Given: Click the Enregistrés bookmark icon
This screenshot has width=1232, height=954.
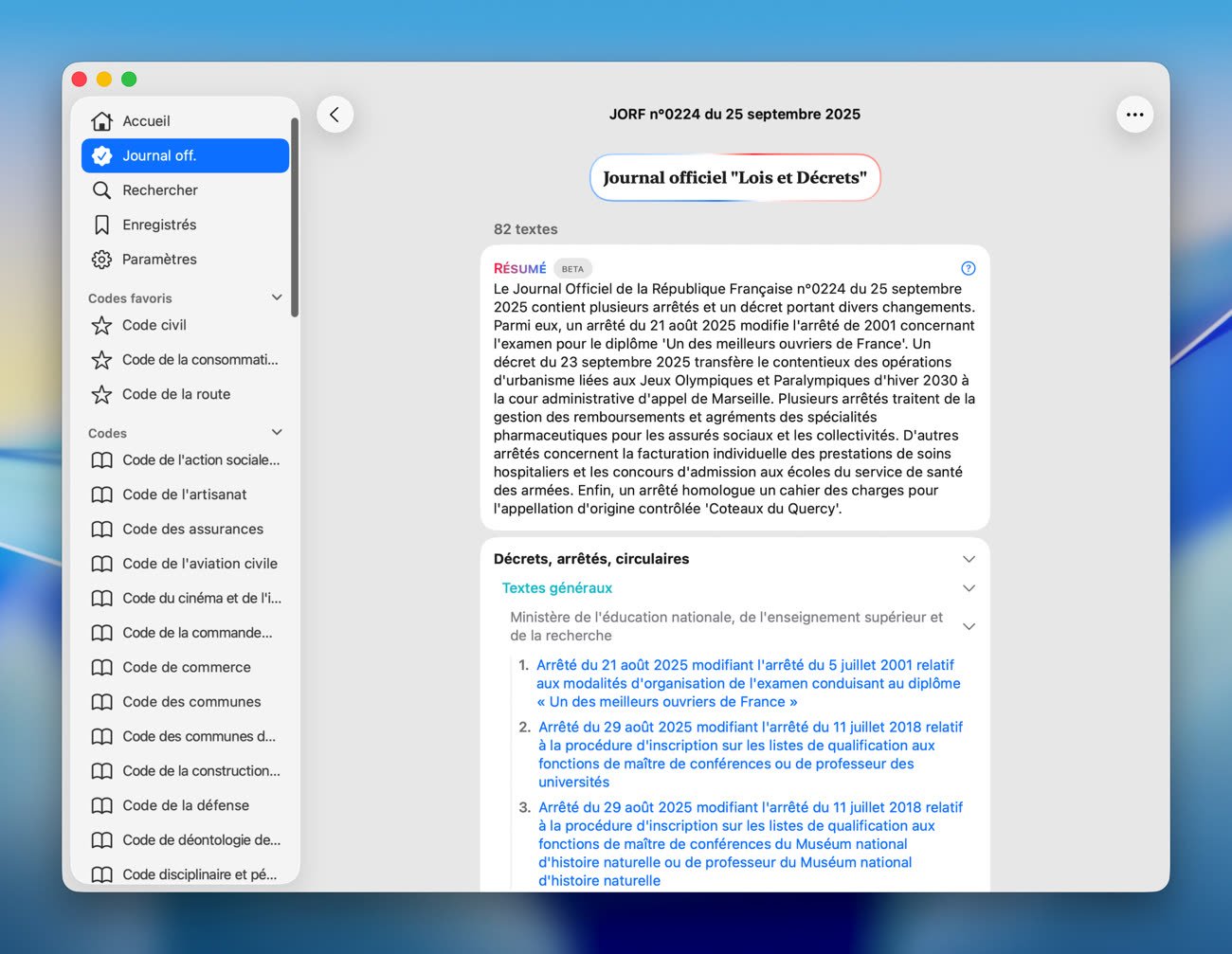Looking at the screenshot, I should click(101, 225).
